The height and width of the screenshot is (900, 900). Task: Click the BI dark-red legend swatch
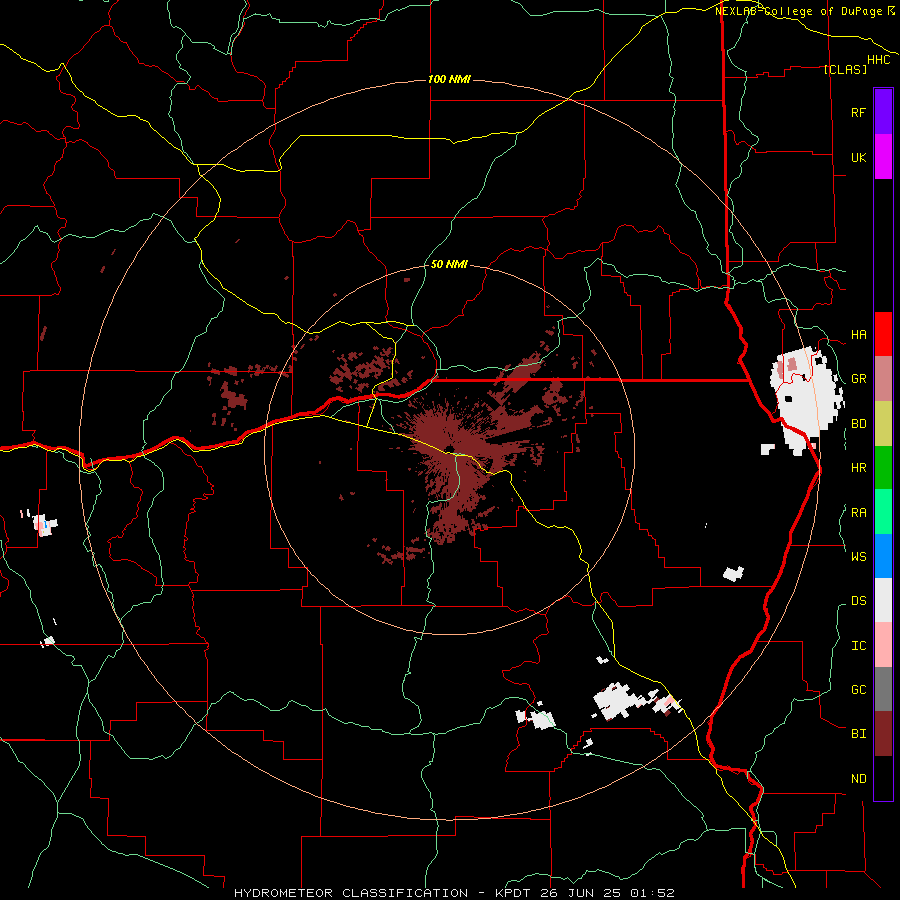point(883,734)
